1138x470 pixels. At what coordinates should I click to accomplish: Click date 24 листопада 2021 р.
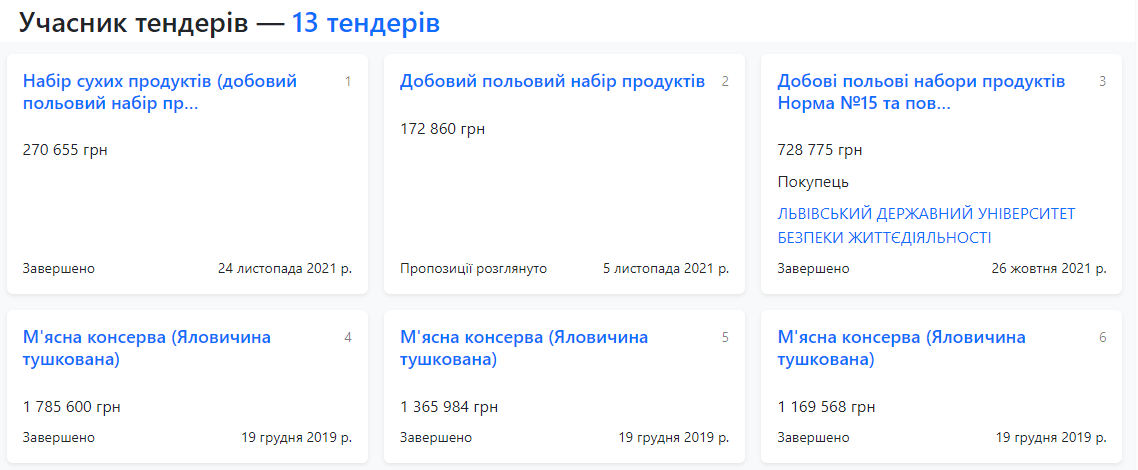click(284, 269)
